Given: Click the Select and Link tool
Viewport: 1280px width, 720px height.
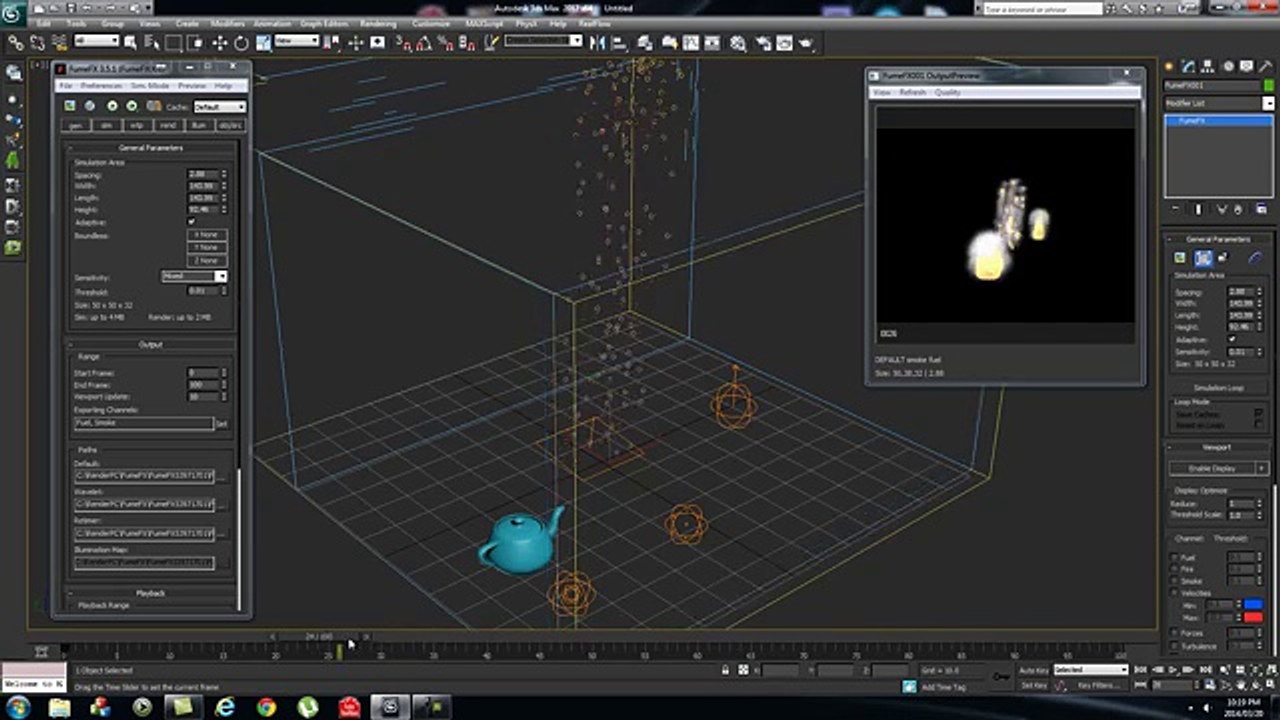Looking at the screenshot, I should [x=16, y=43].
